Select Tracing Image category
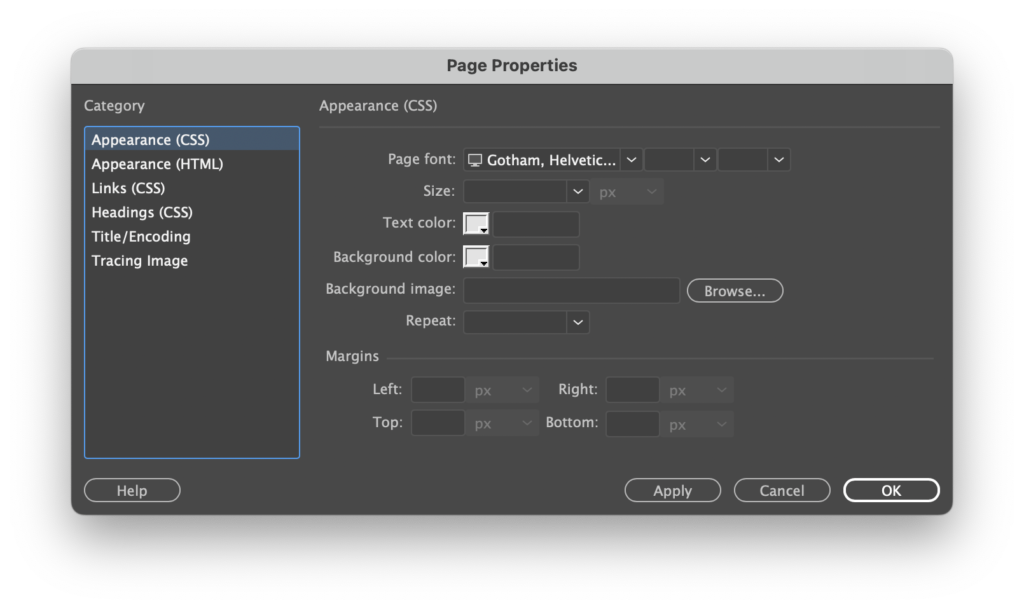Image resolution: width=1024 pixels, height=609 pixels. pyautogui.click(x=140, y=261)
